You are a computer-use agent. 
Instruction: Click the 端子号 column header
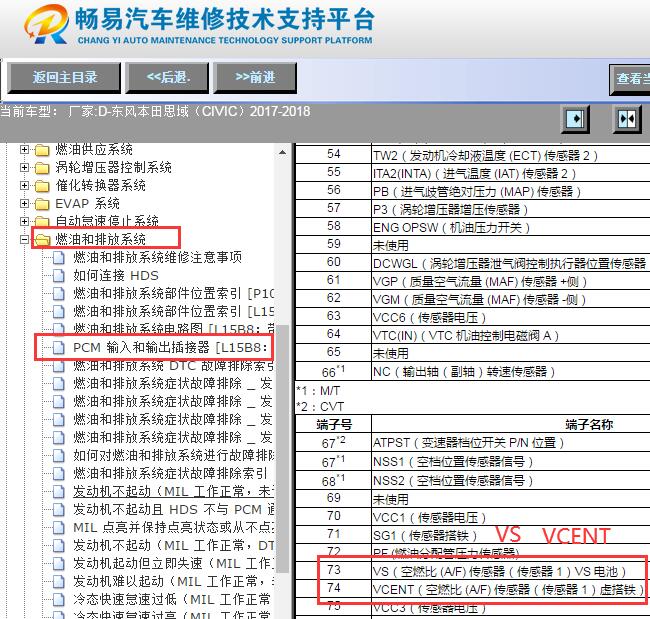tap(333, 425)
